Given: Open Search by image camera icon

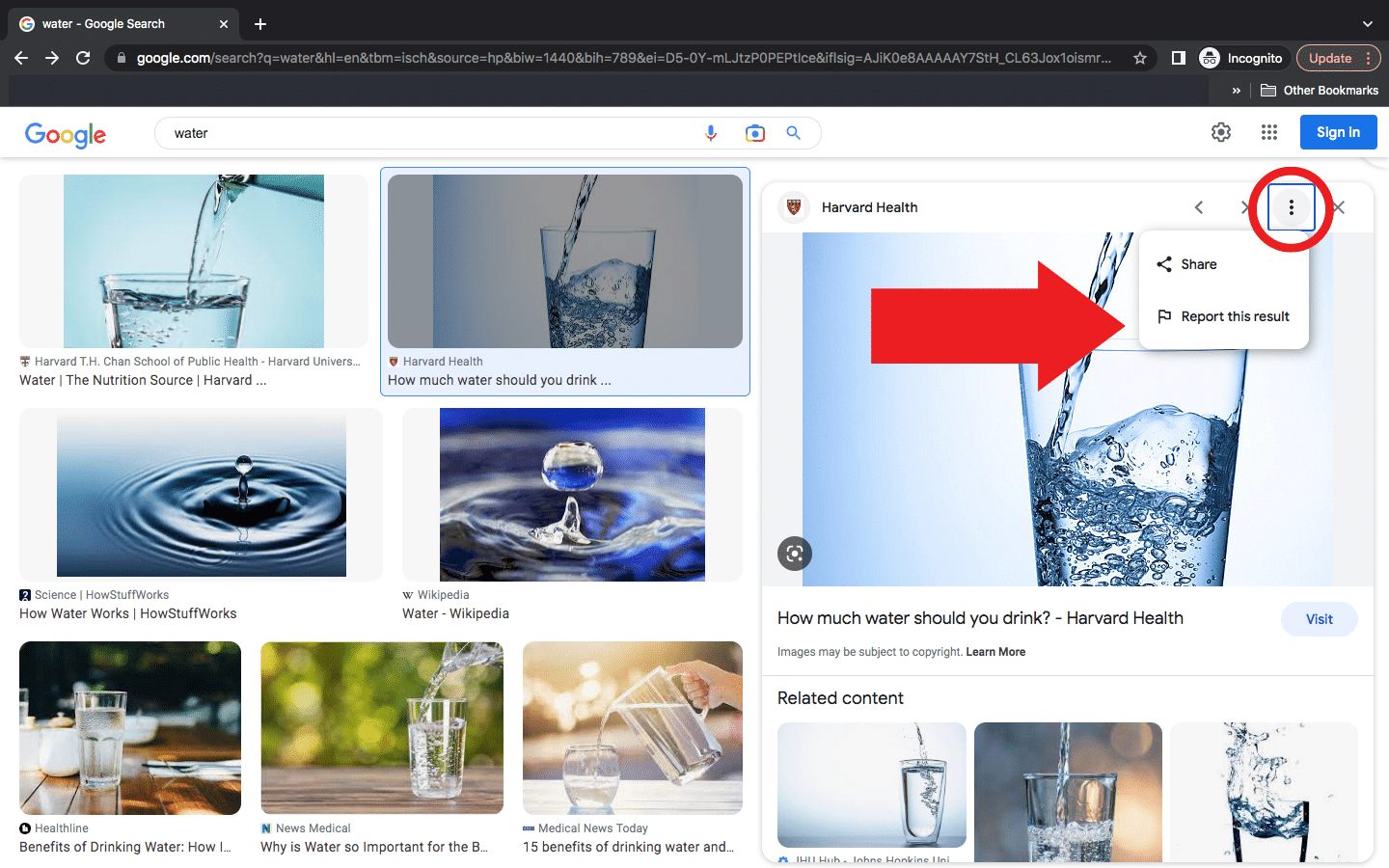Looking at the screenshot, I should (x=754, y=133).
